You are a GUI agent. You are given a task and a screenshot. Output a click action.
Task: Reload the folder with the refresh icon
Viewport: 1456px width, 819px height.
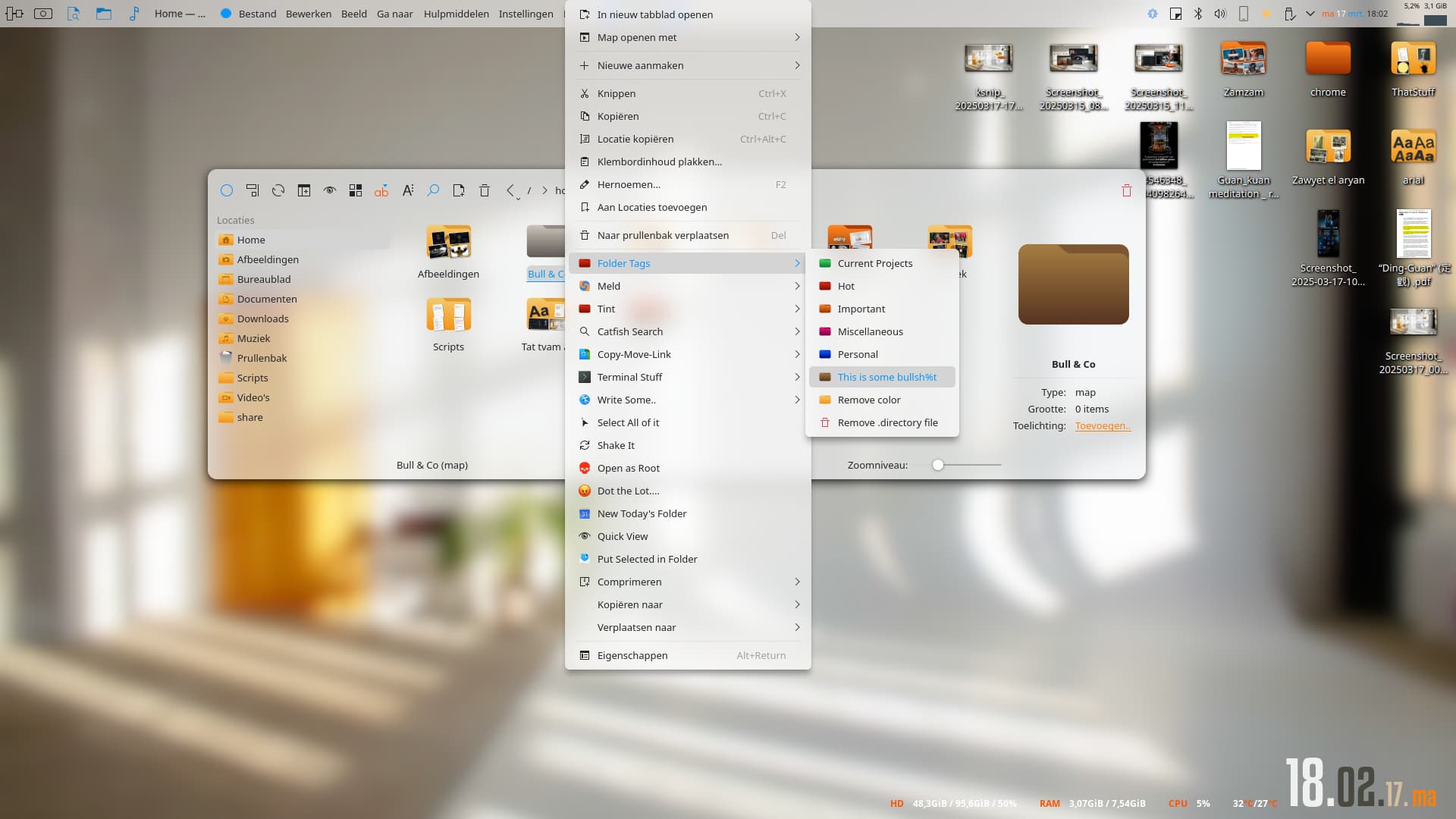click(x=278, y=190)
